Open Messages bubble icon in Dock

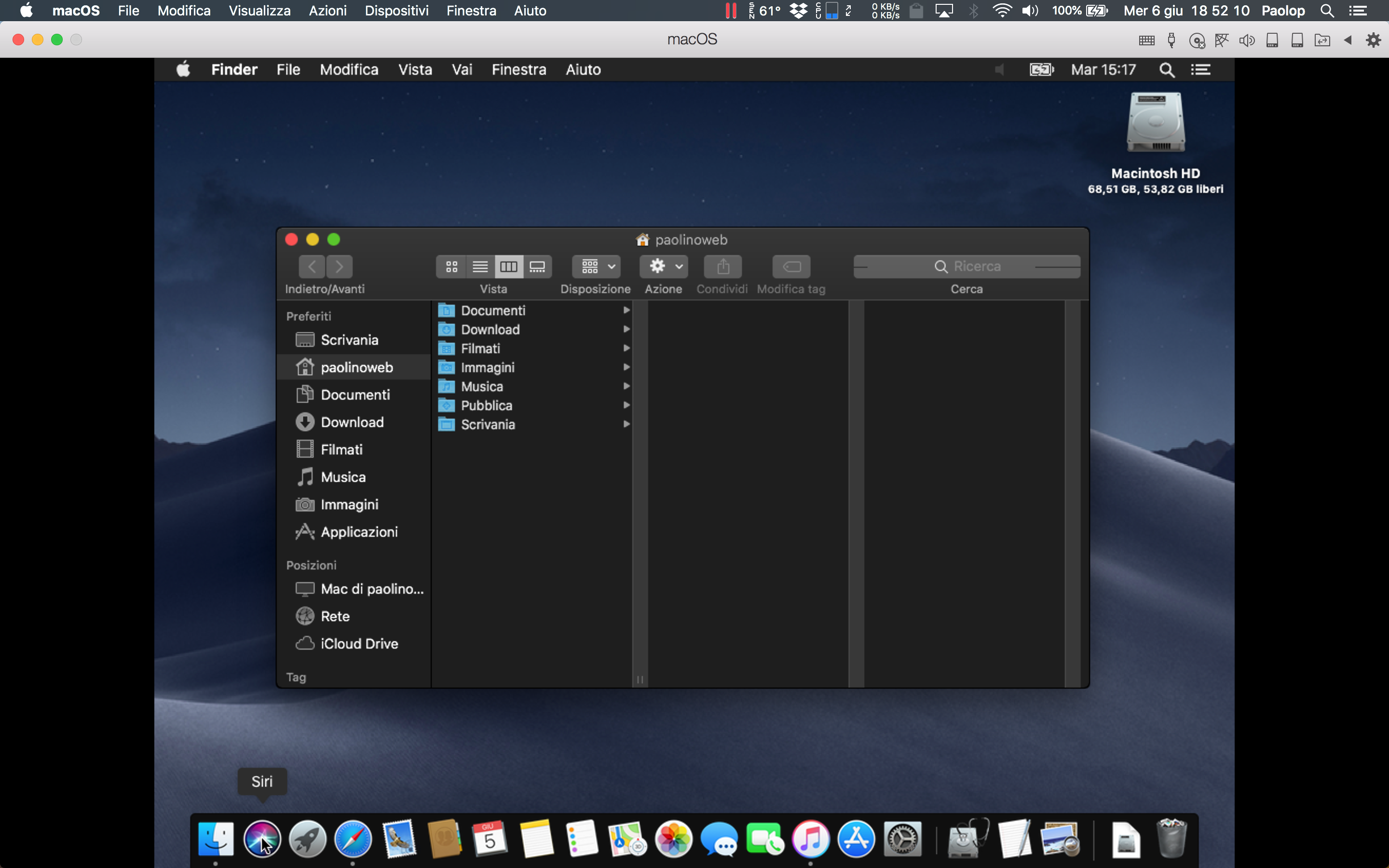click(x=719, y=839)
